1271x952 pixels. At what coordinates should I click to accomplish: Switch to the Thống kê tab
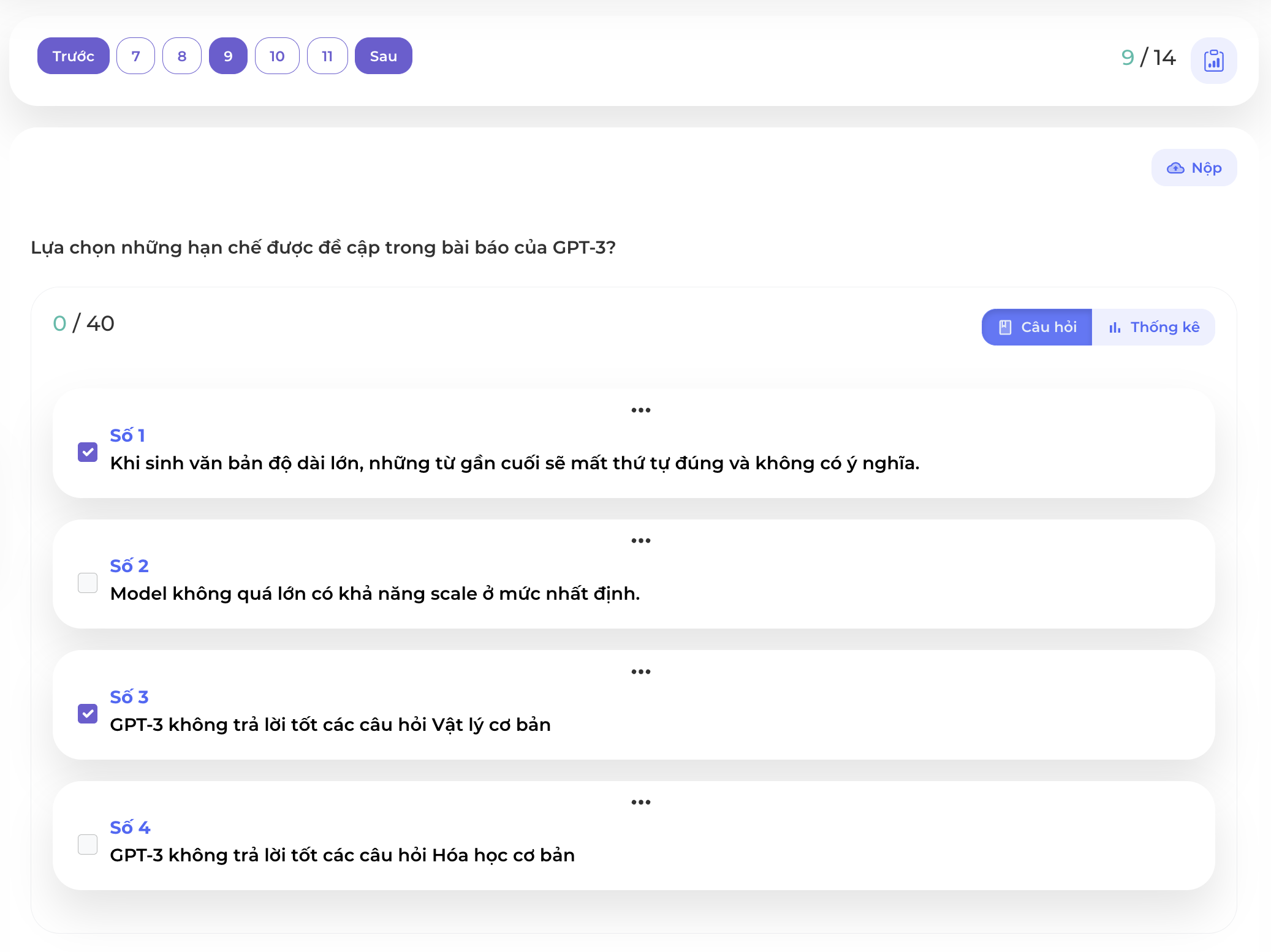[x=1153, y=327]
